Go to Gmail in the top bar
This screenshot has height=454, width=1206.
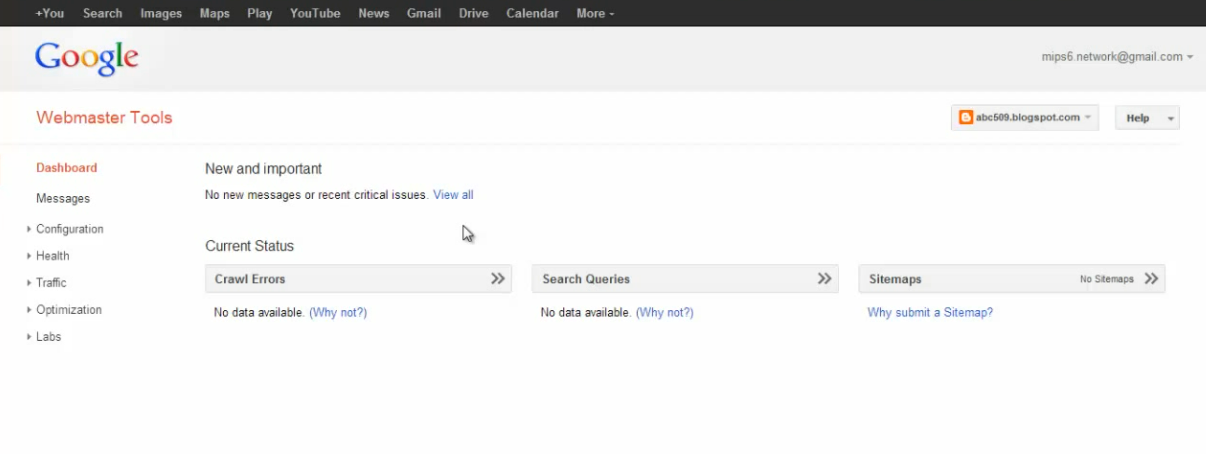tap(424, 13)
